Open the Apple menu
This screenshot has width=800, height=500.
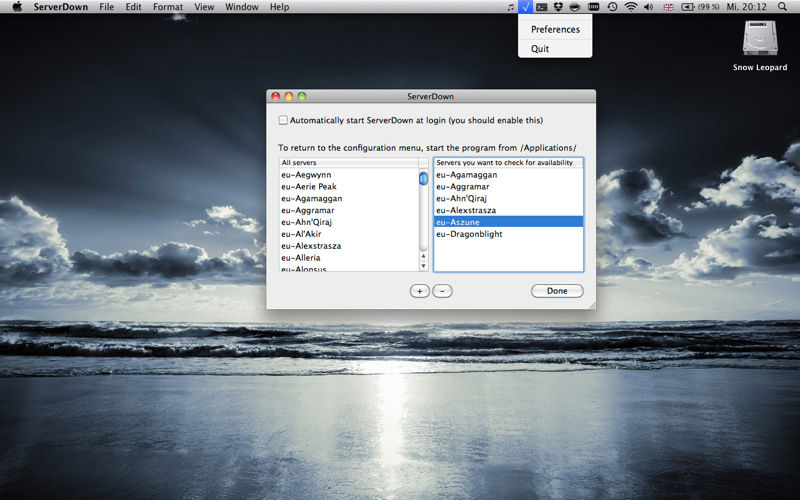point(17,7)
